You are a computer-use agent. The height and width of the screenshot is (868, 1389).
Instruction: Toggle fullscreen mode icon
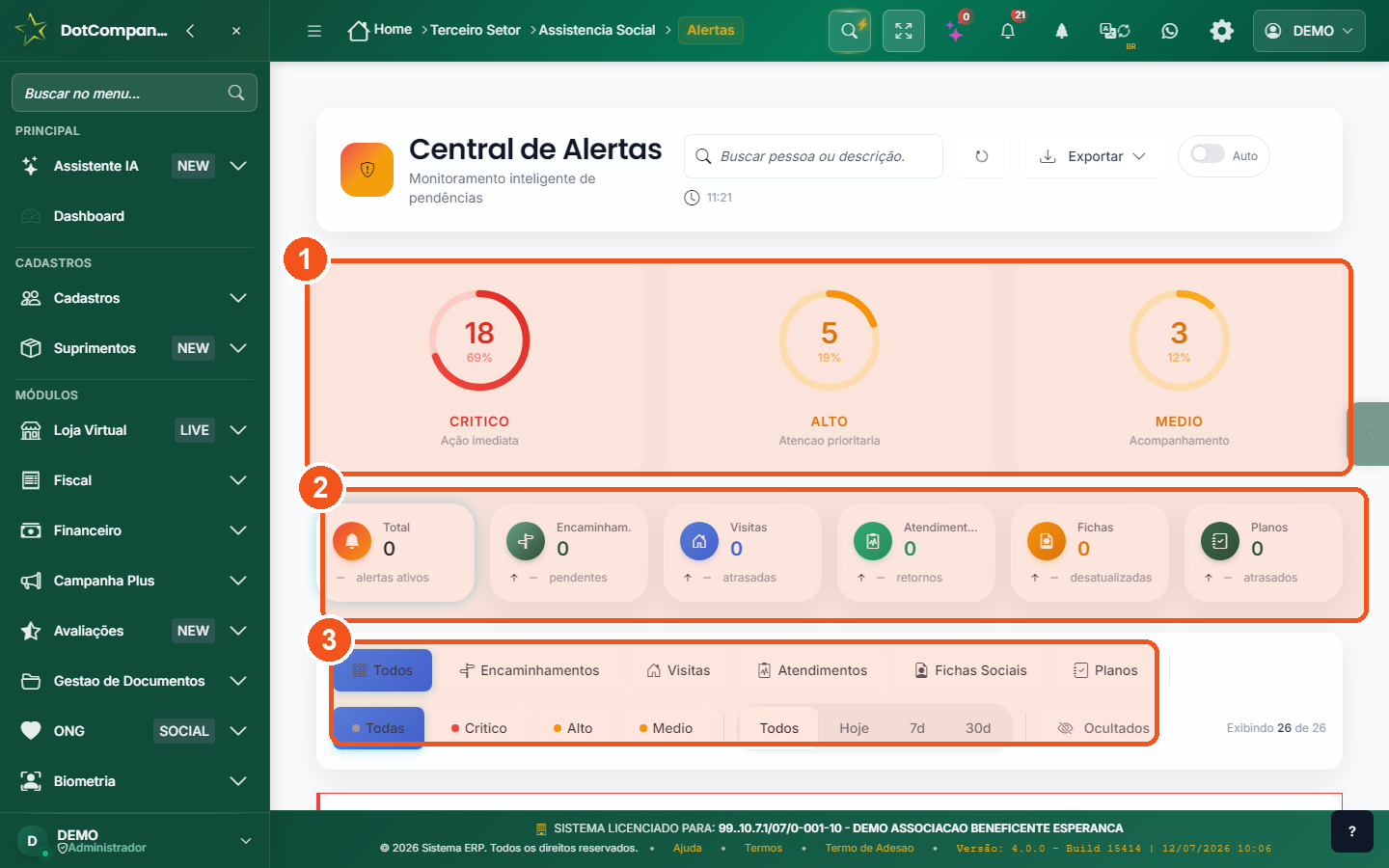(x=904, y=31)
